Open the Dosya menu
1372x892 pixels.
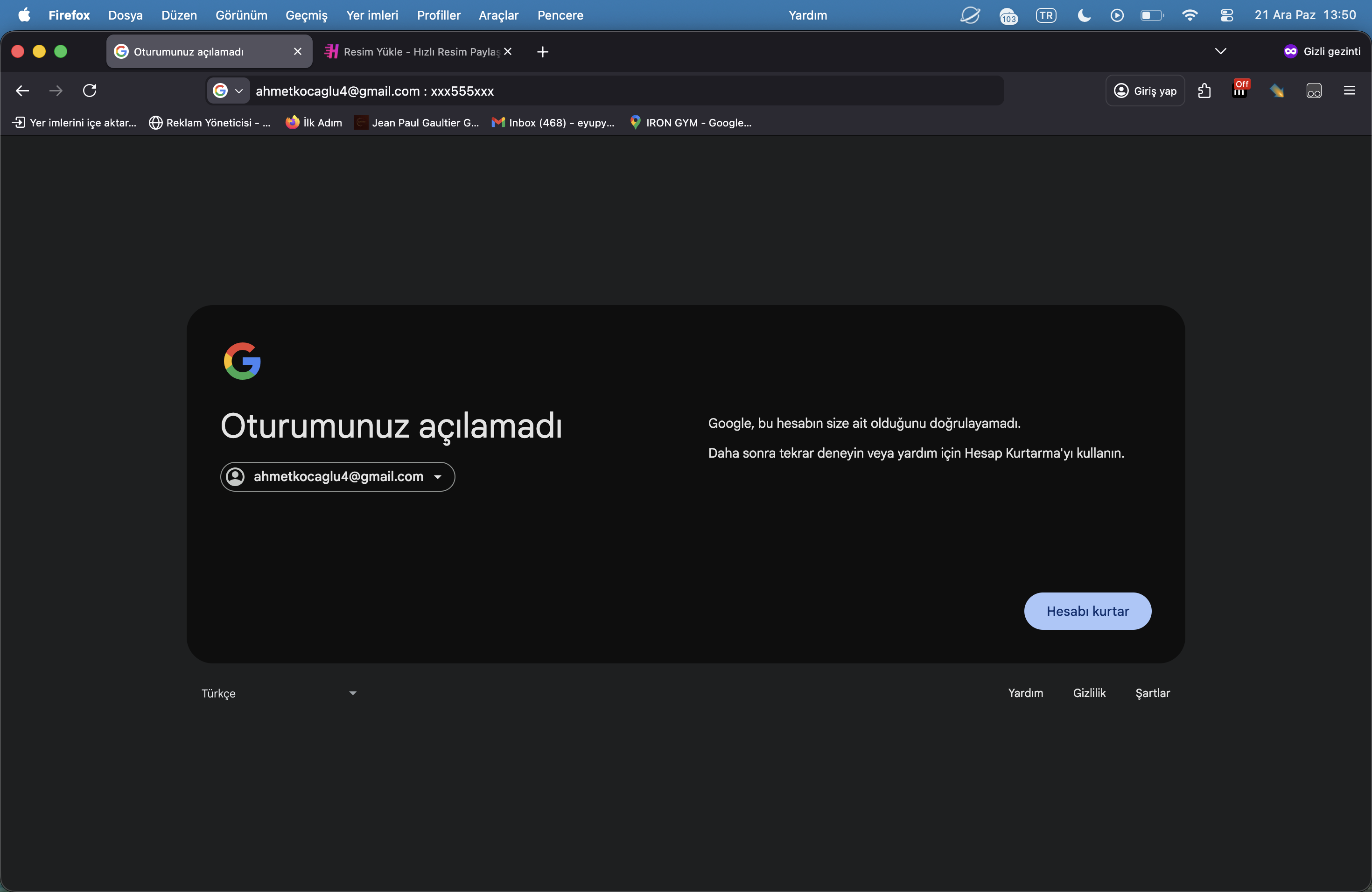tap(125, 15)
